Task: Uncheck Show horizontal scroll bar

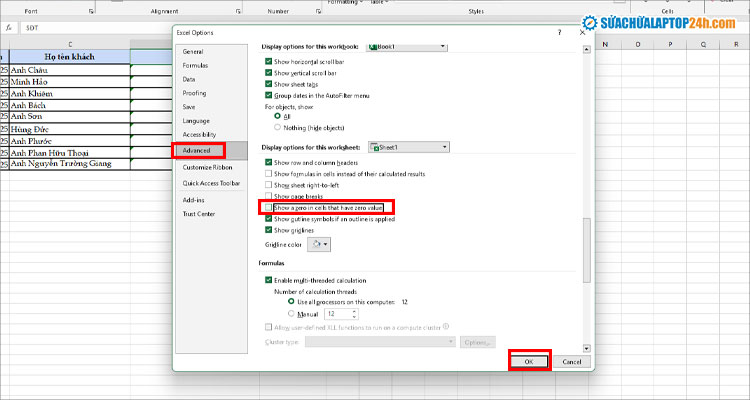Action: coord(268,62)
